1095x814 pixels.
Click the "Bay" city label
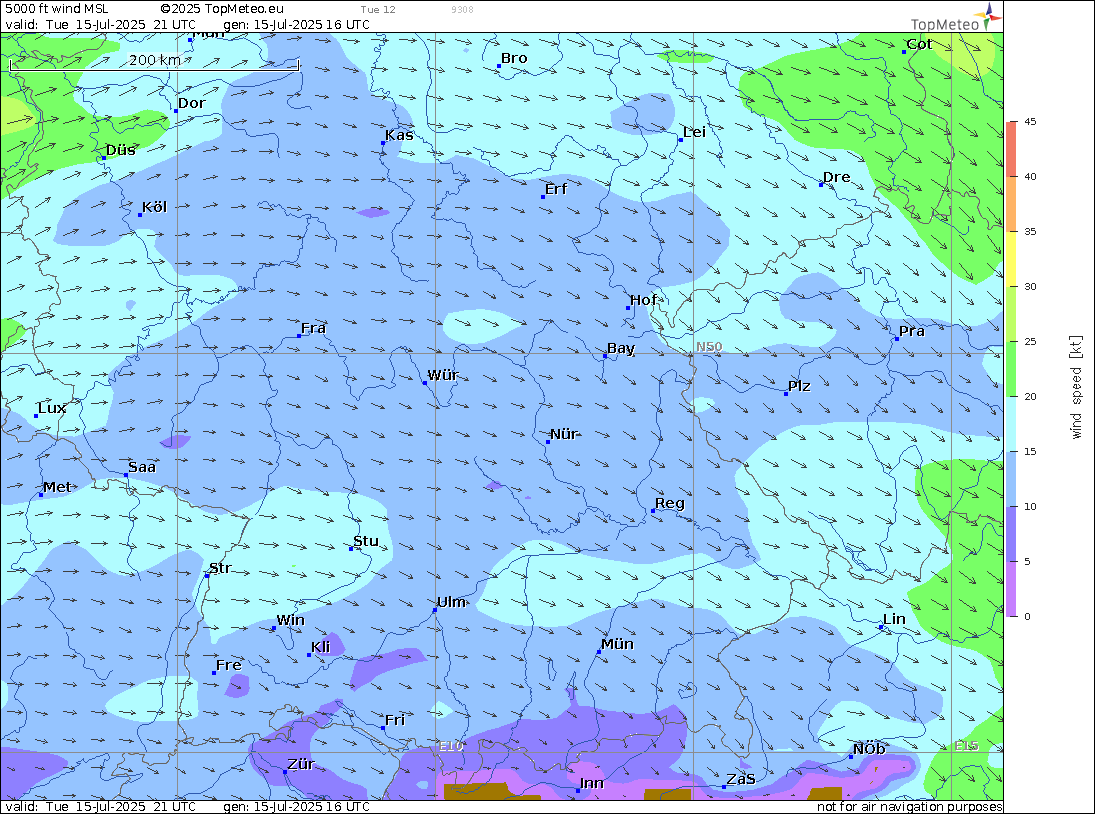(621, 348)
